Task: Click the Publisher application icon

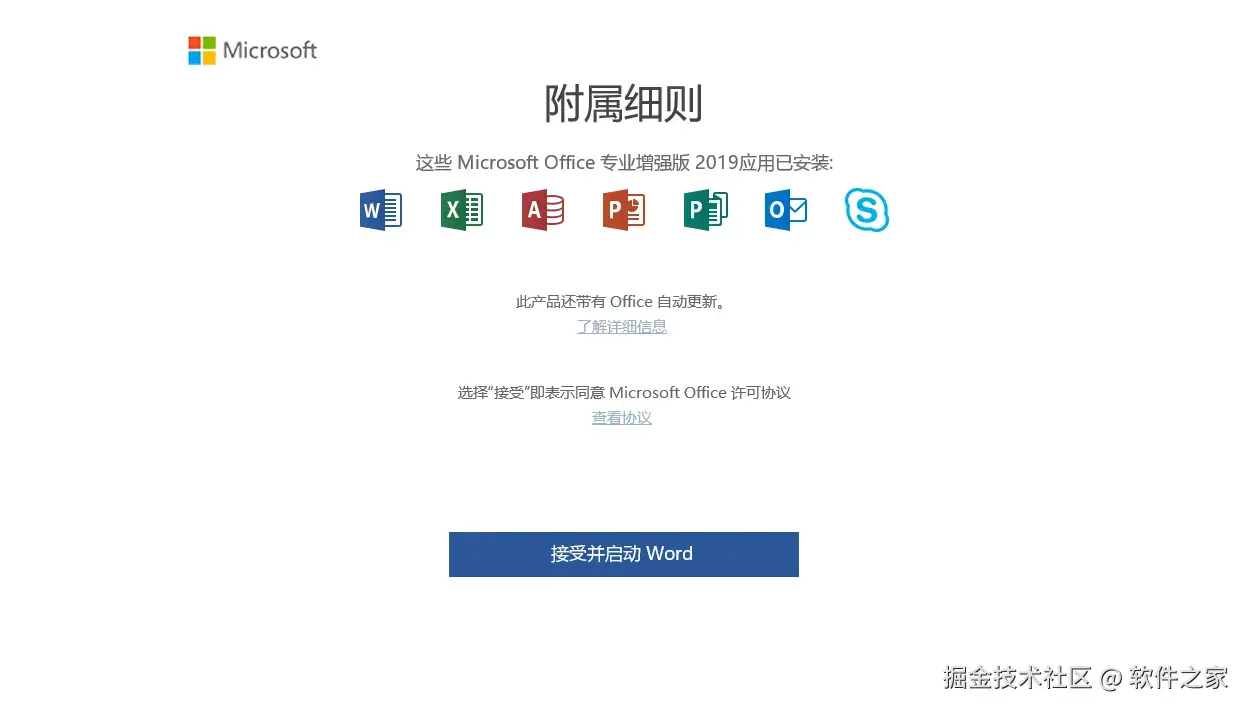Action: (x=705, y=210)
